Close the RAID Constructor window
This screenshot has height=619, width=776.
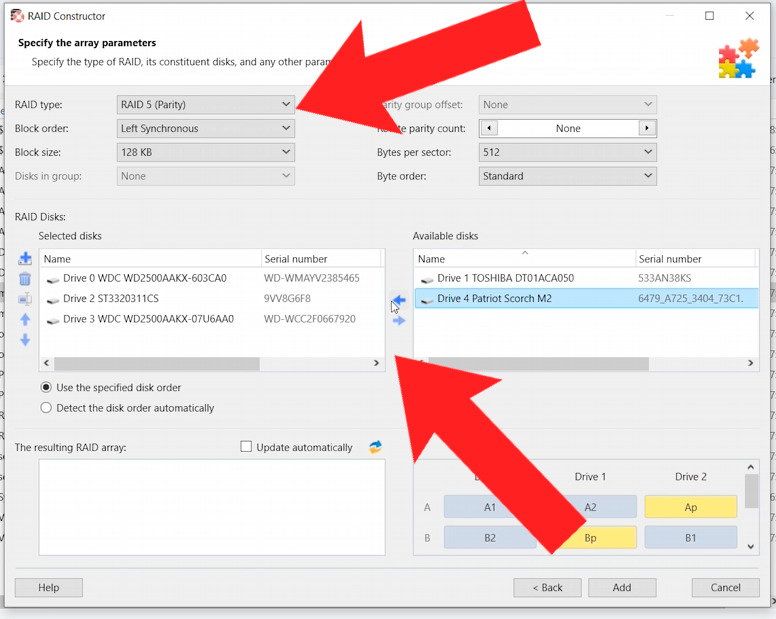pos(749,16)
